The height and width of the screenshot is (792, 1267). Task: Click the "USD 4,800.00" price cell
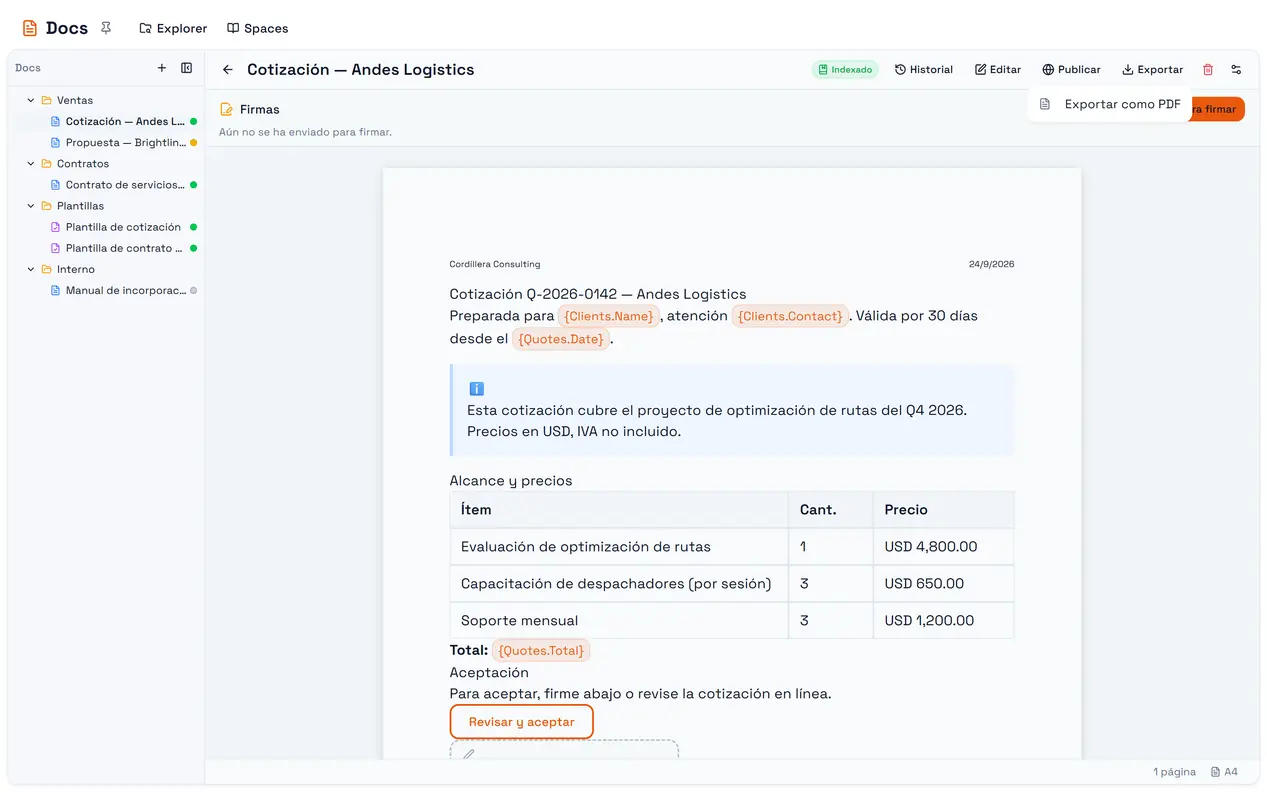[943, 547]
